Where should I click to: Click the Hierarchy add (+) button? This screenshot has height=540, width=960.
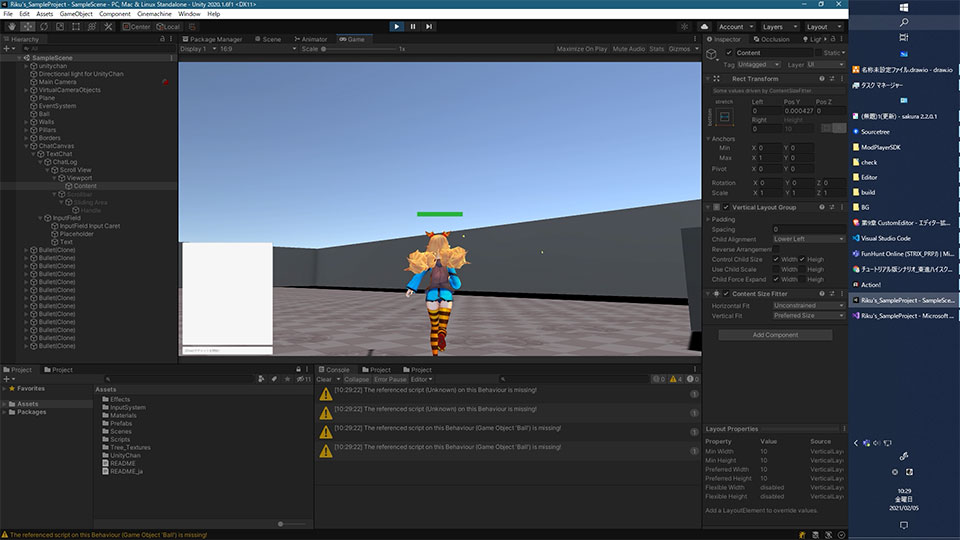[7, 48]
